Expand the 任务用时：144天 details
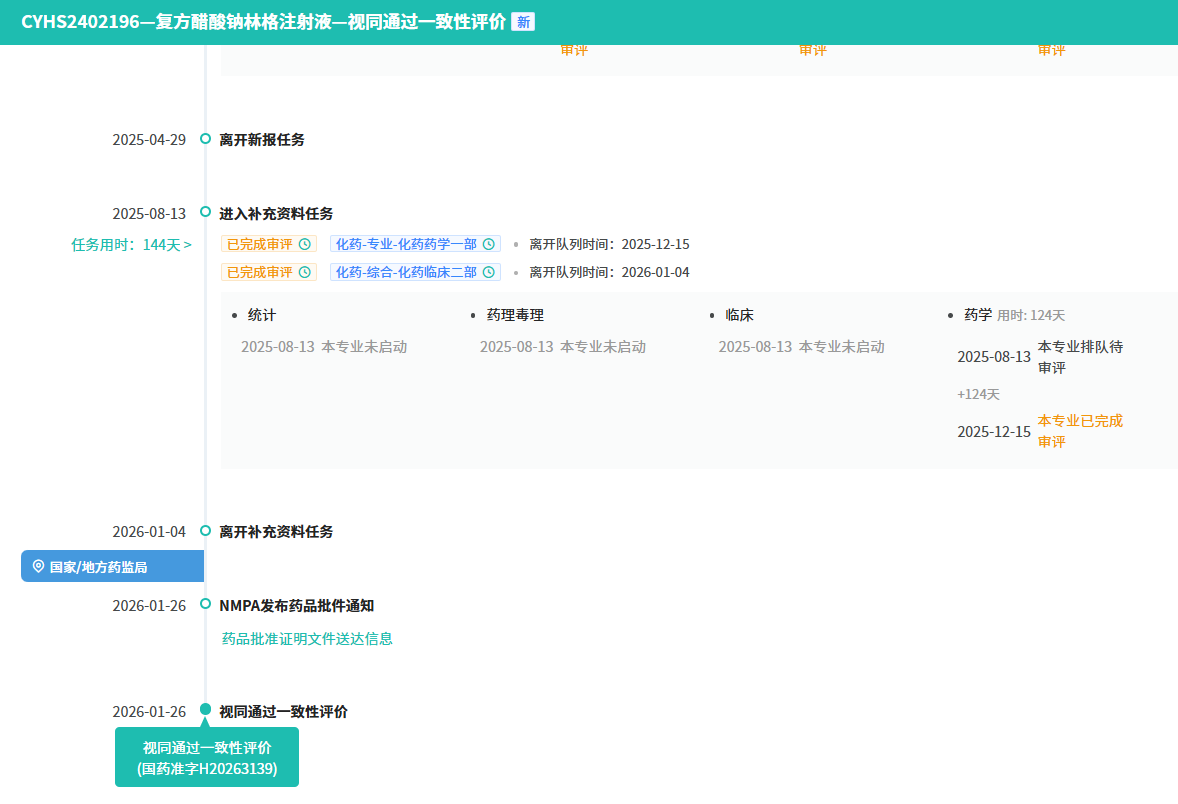 (131, 244)
